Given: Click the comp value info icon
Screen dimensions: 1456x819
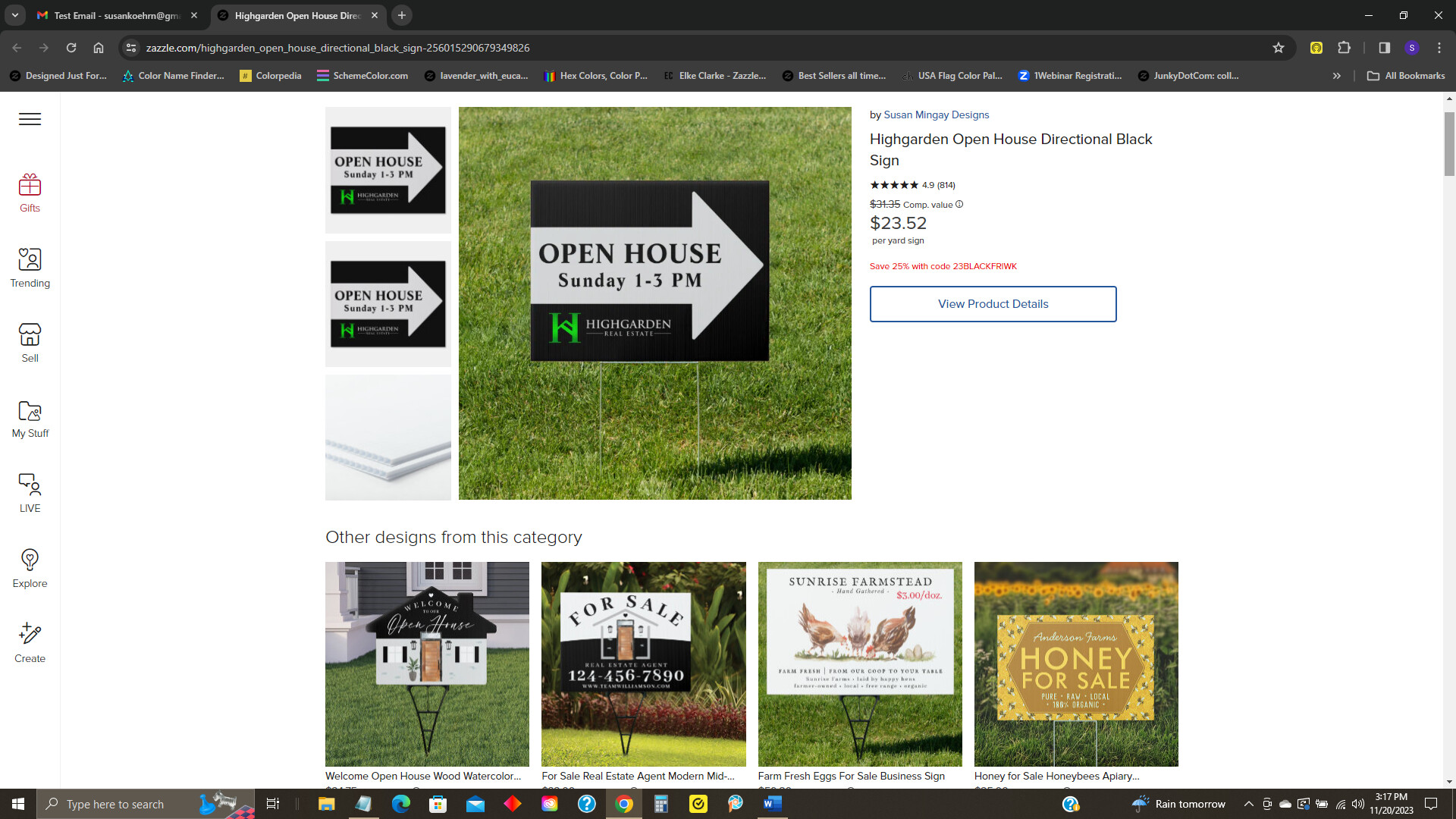Looking at the screenshot, I should click(x=959, y=205).
